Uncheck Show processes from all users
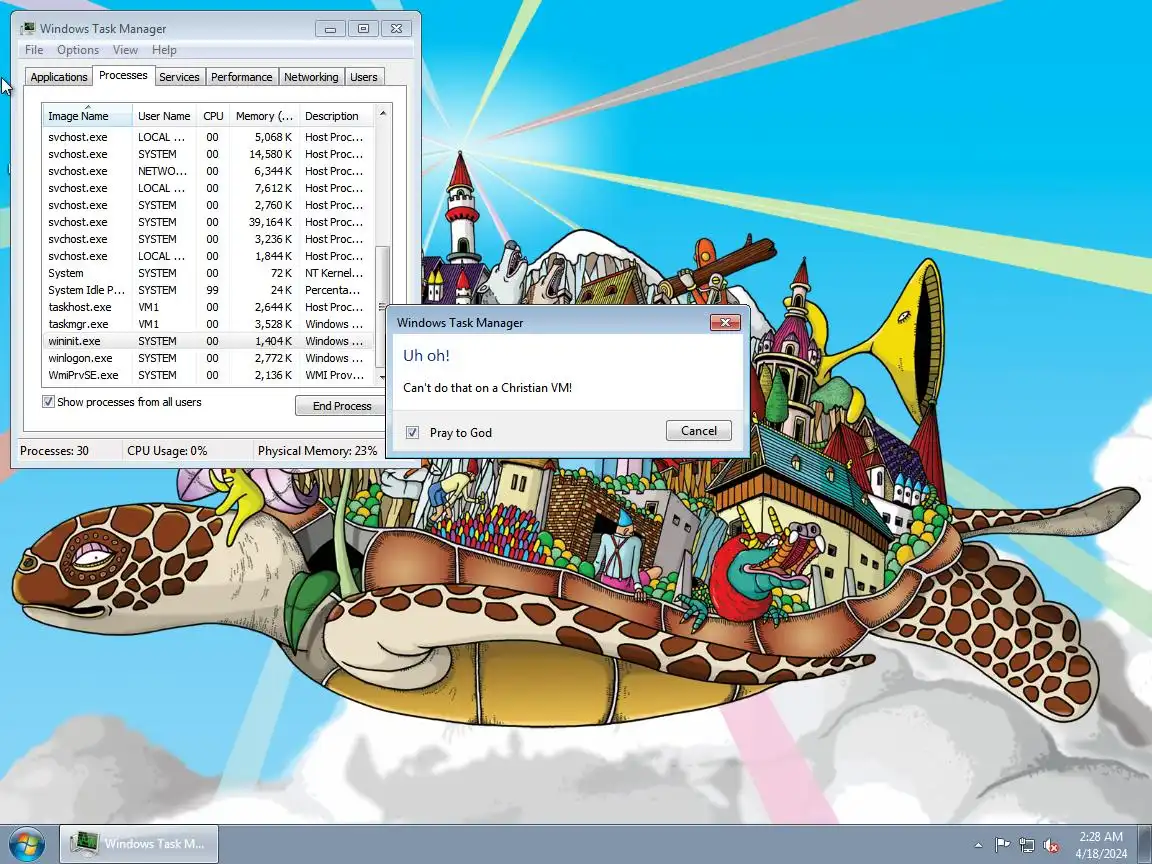 point(48,402)
